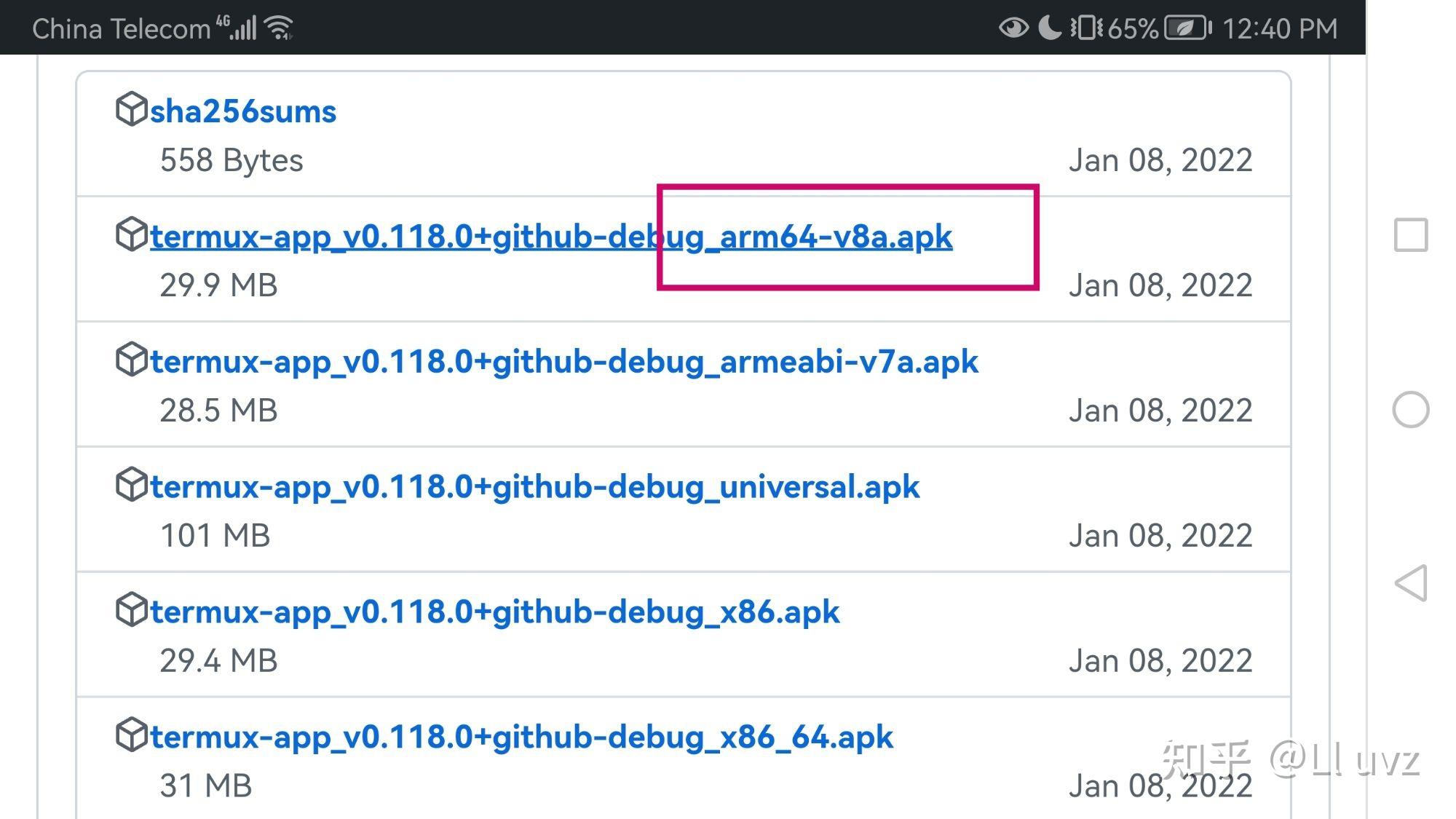Tap the moon do-not-disturb status icon
This screenshot has height=819, width=1456.
pos(1049,28)
